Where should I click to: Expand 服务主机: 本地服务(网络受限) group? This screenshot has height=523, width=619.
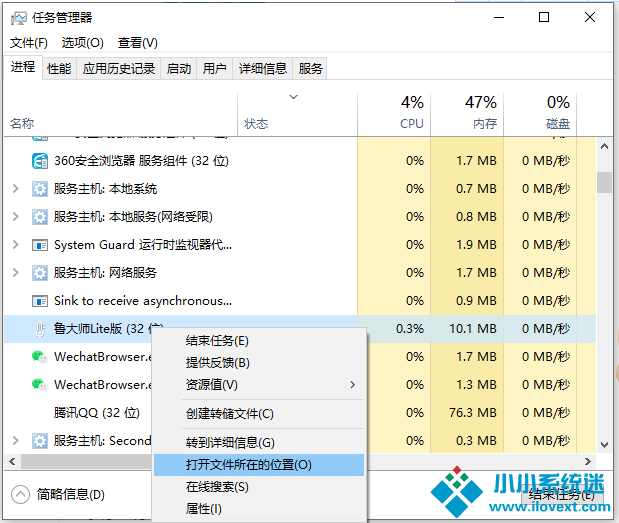(16, 217)
